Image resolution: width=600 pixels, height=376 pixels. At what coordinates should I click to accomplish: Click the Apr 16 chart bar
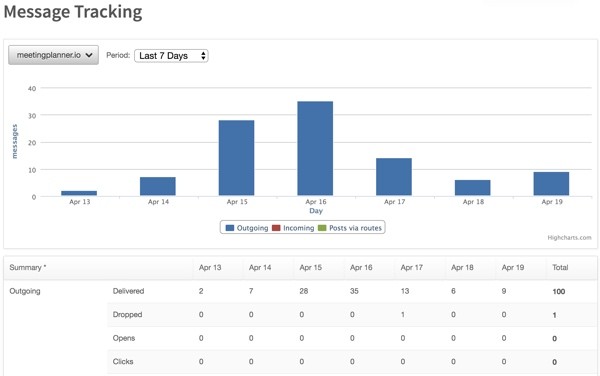315,148
